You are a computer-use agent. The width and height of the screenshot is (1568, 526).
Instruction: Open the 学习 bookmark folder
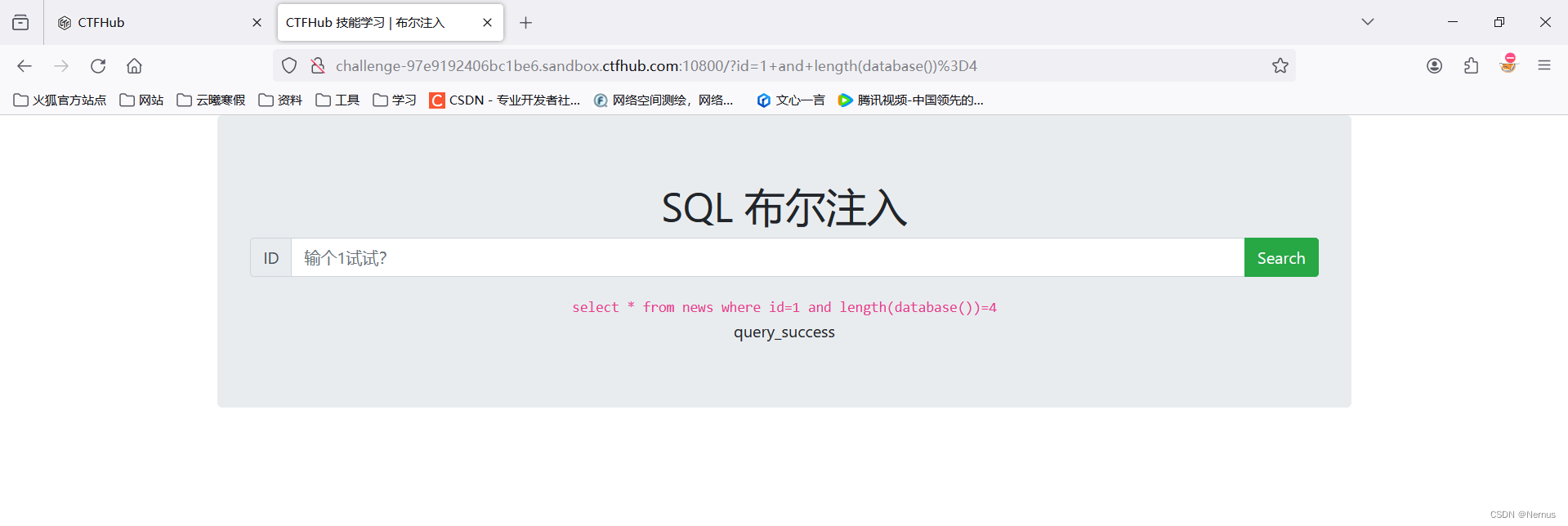(x=395, y=100)
